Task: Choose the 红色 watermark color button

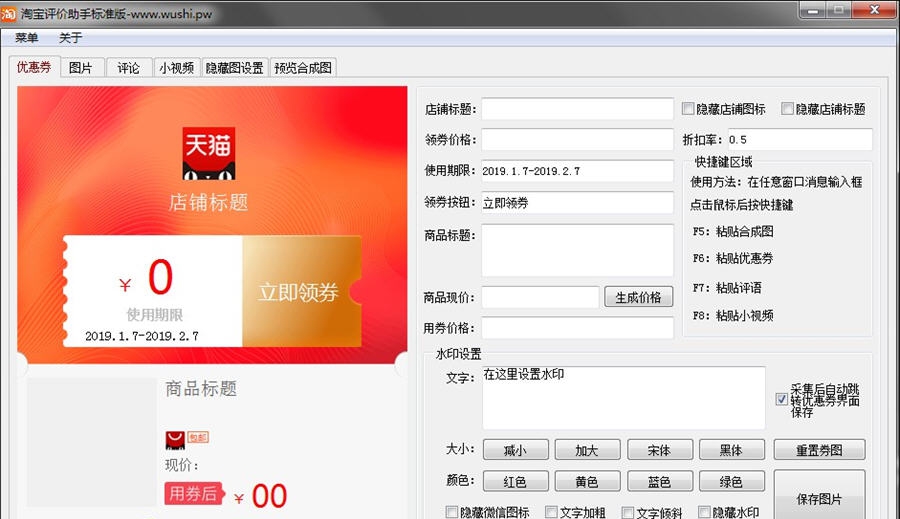Action: (515, 481)
